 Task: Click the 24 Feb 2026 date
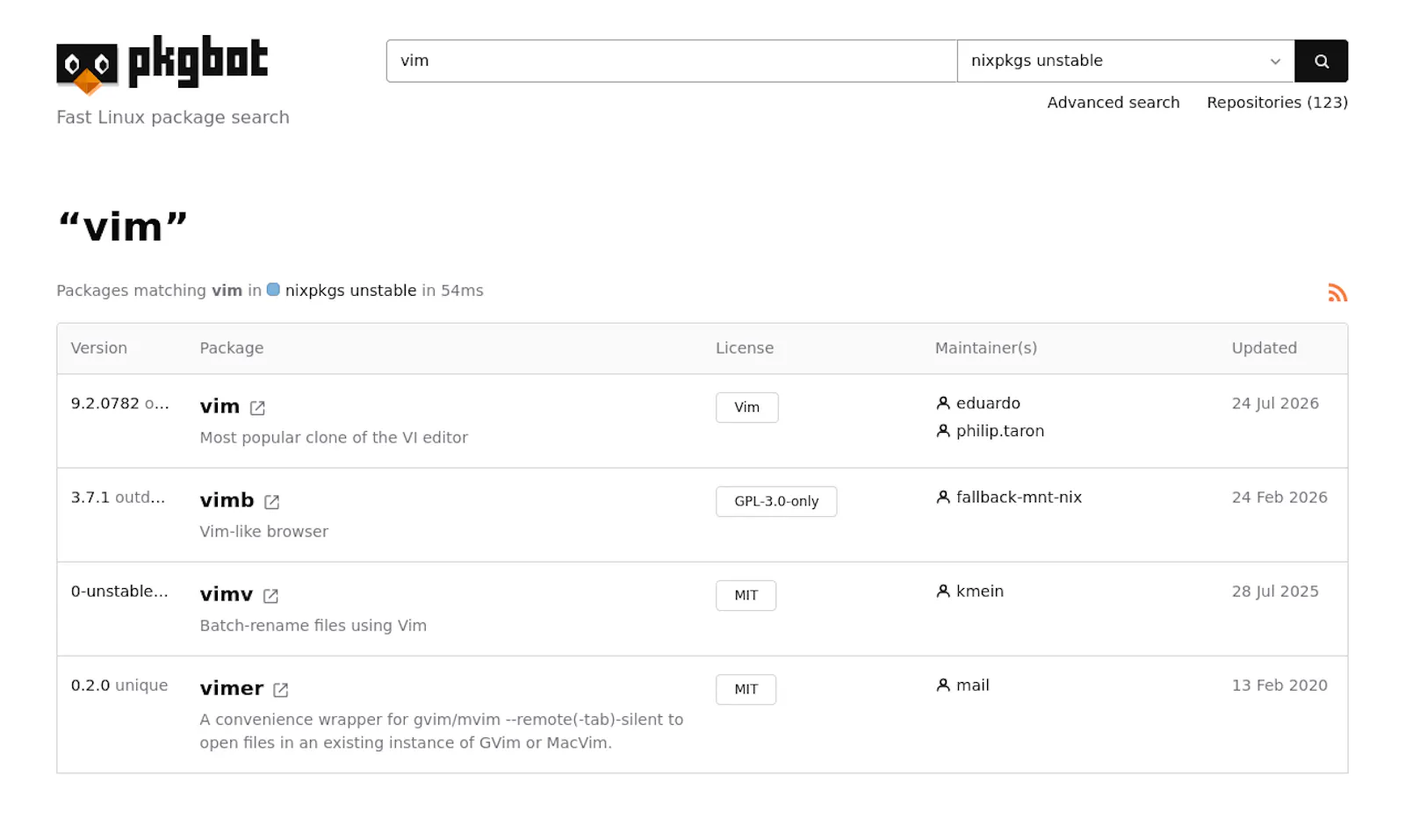pyautogui.click(x=1279, y=497)
